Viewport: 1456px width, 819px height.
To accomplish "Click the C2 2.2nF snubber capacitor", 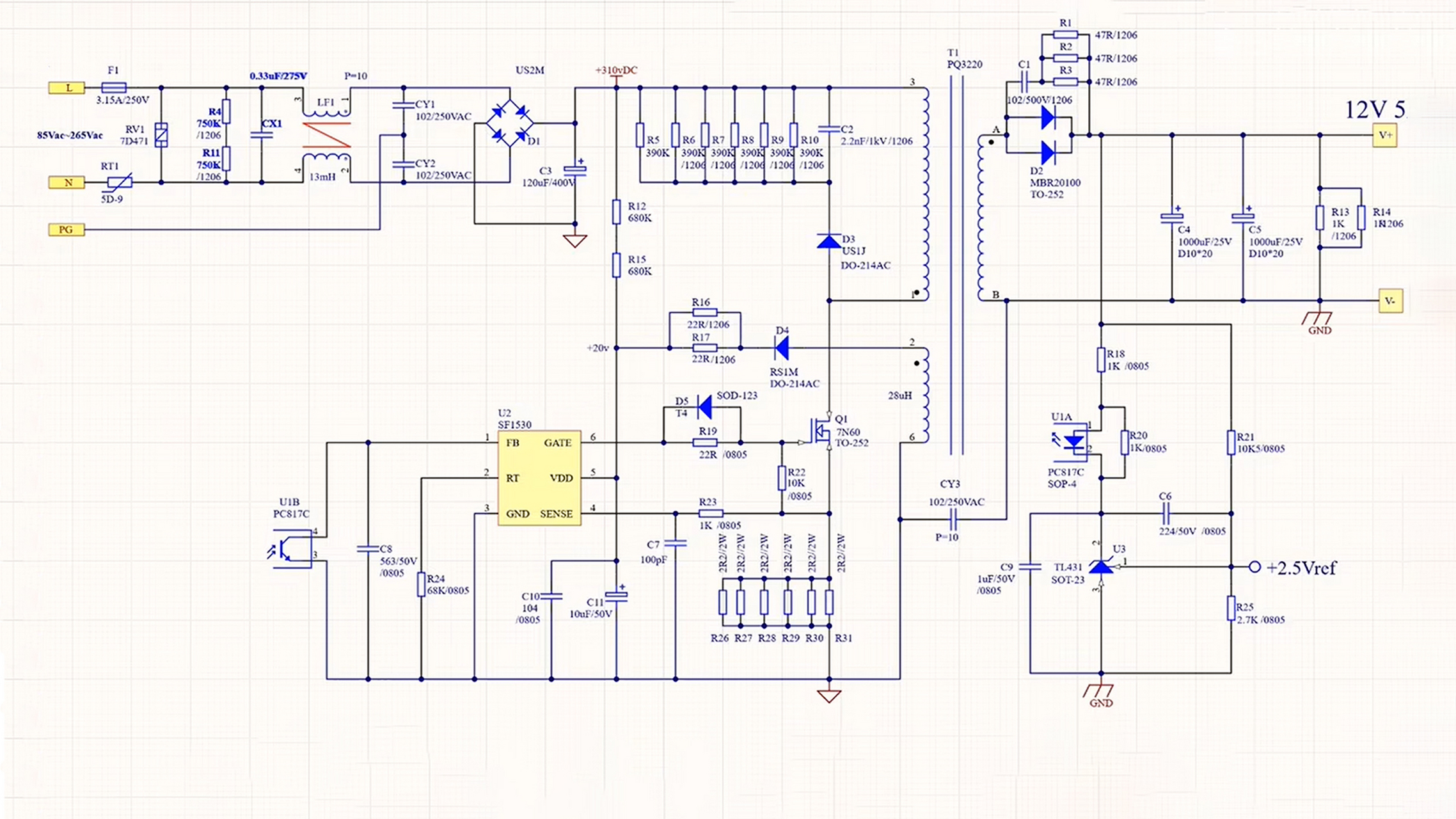I will [829, 129].
